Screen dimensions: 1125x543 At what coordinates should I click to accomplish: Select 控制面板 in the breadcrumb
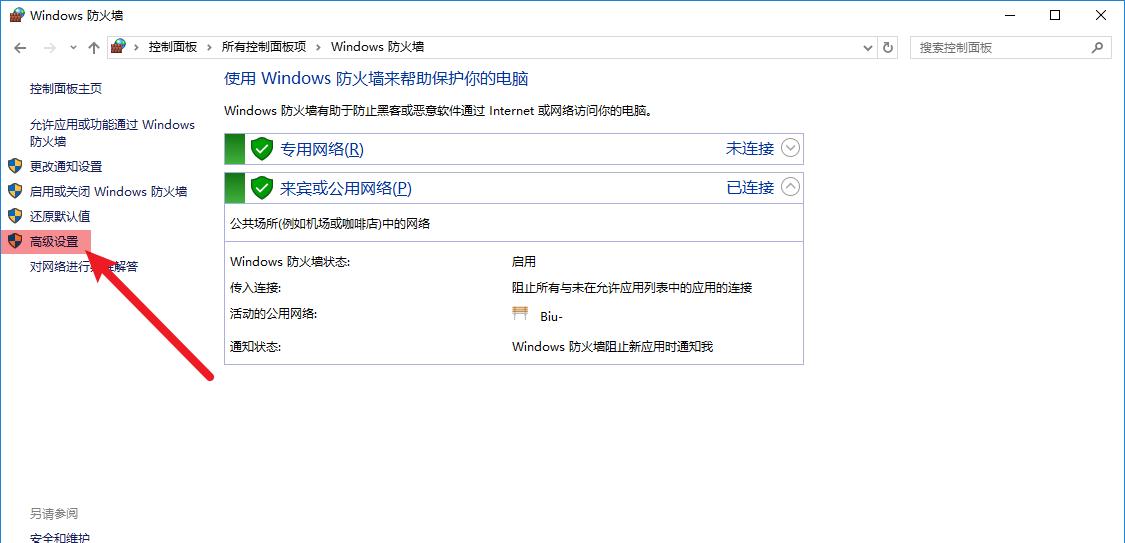[172, 47]
